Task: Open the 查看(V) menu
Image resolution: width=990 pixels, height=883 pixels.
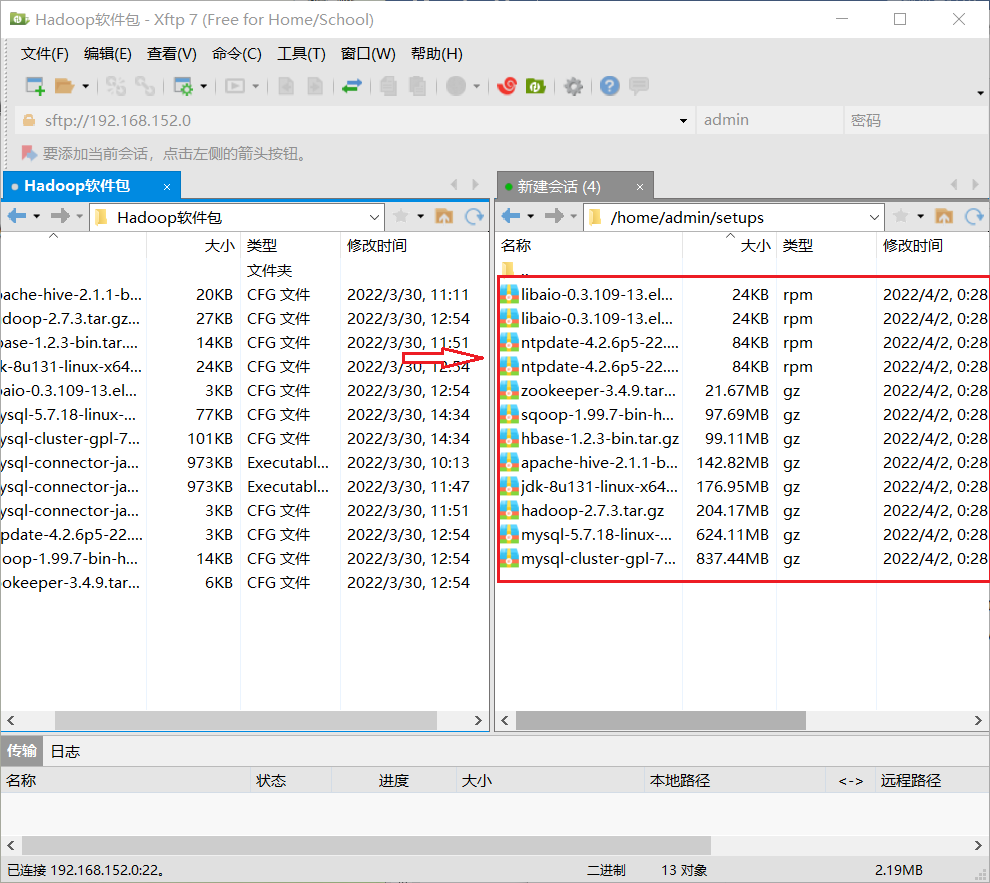Action: 172,54
